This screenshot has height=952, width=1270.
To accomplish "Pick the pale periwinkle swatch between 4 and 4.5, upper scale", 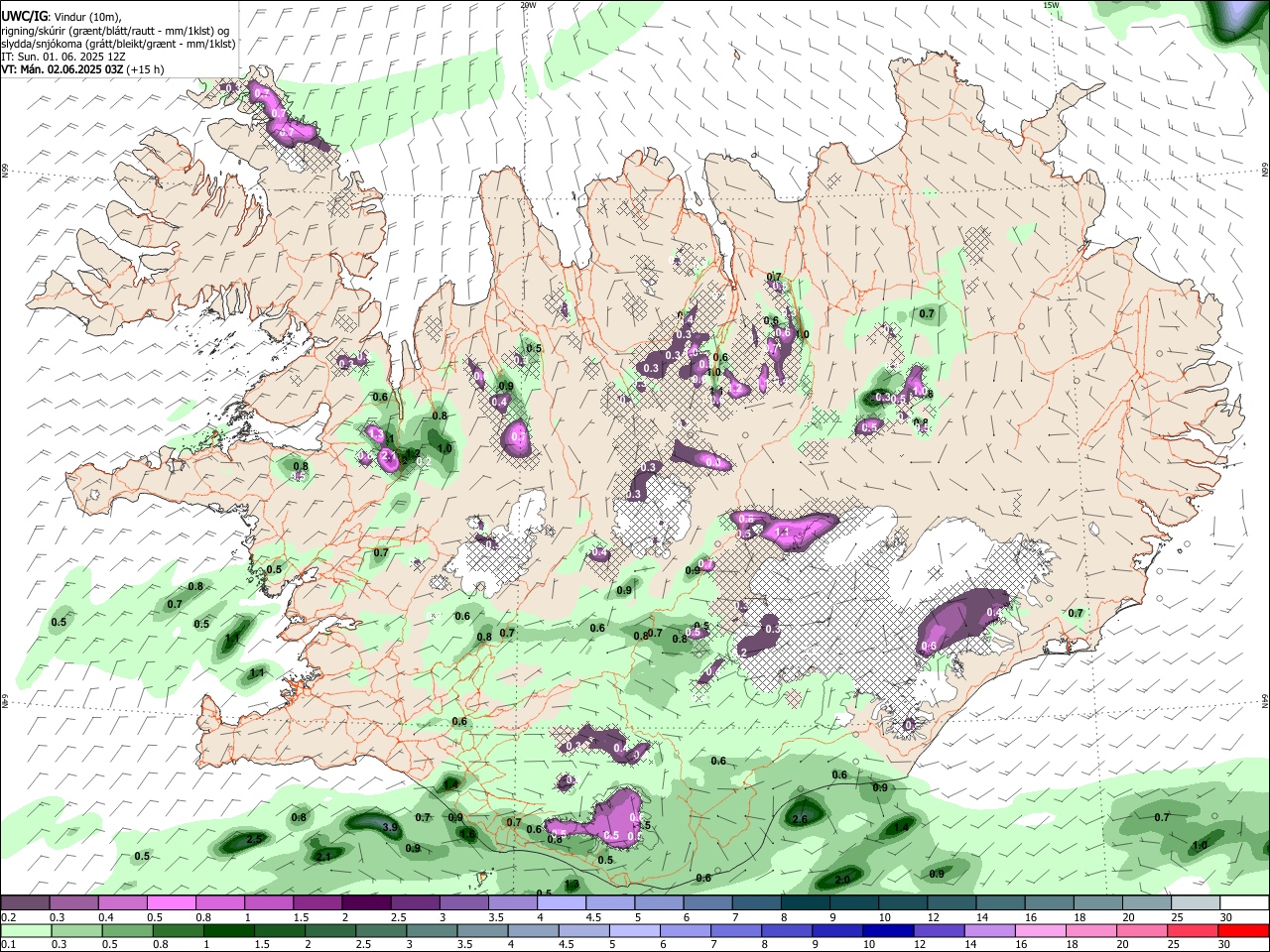I will (x=561, y=903).
